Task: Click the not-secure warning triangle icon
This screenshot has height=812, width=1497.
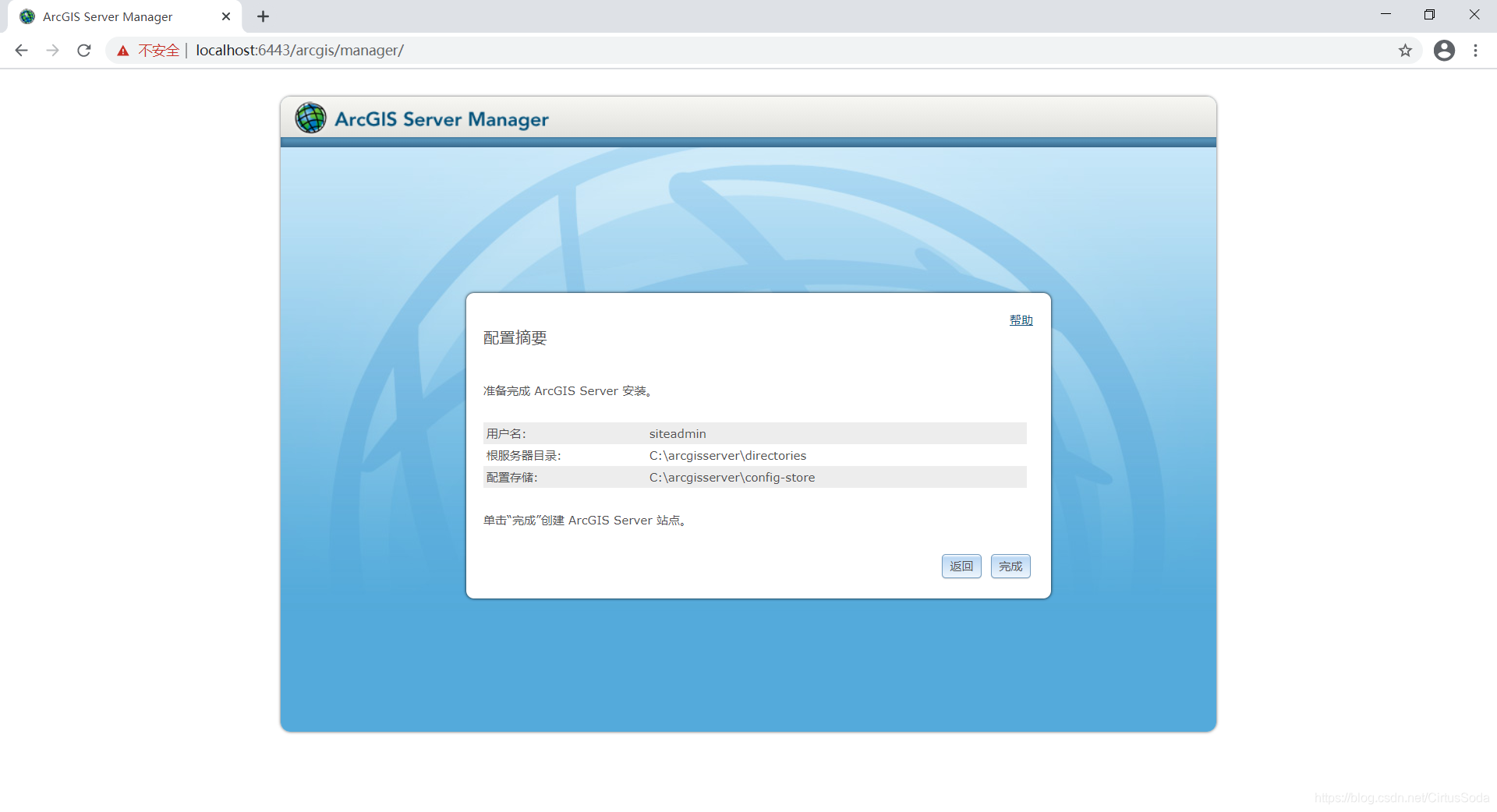Action: [x=123, y=51]
